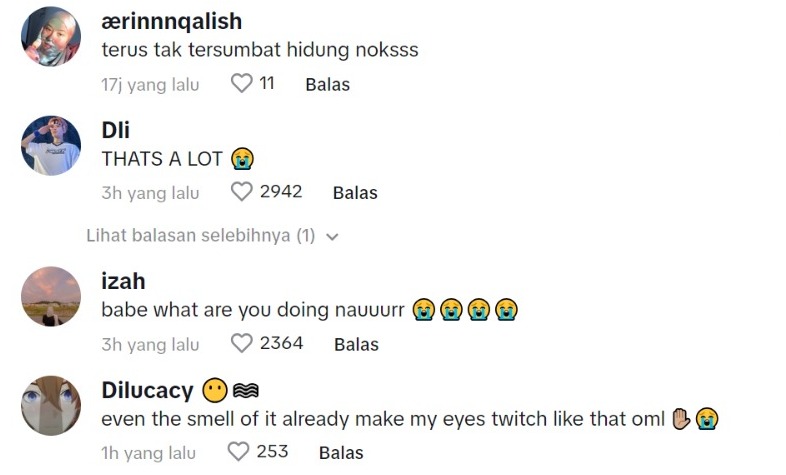The width and height of the screenshot is (786, 475).
Task: Visit the Dli username link
Action: (x=116, y=130)
